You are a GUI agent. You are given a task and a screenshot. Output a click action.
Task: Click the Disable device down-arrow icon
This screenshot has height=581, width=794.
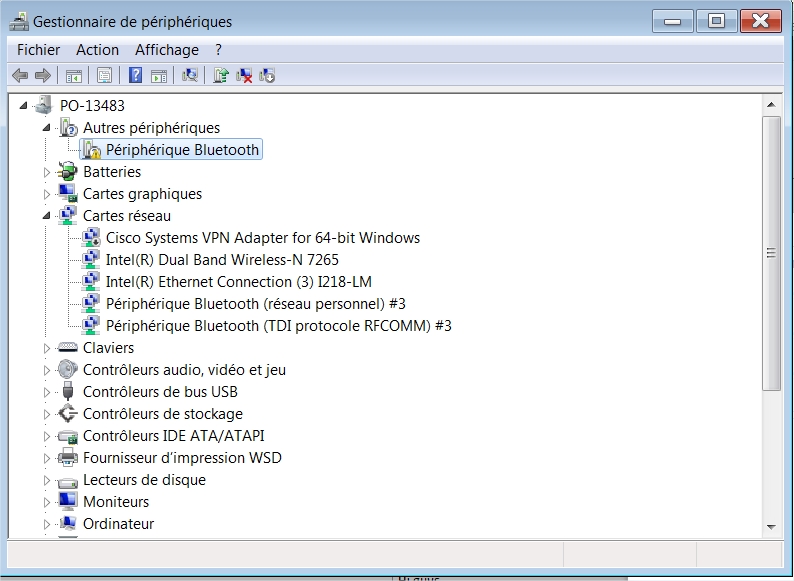(267, 76)
